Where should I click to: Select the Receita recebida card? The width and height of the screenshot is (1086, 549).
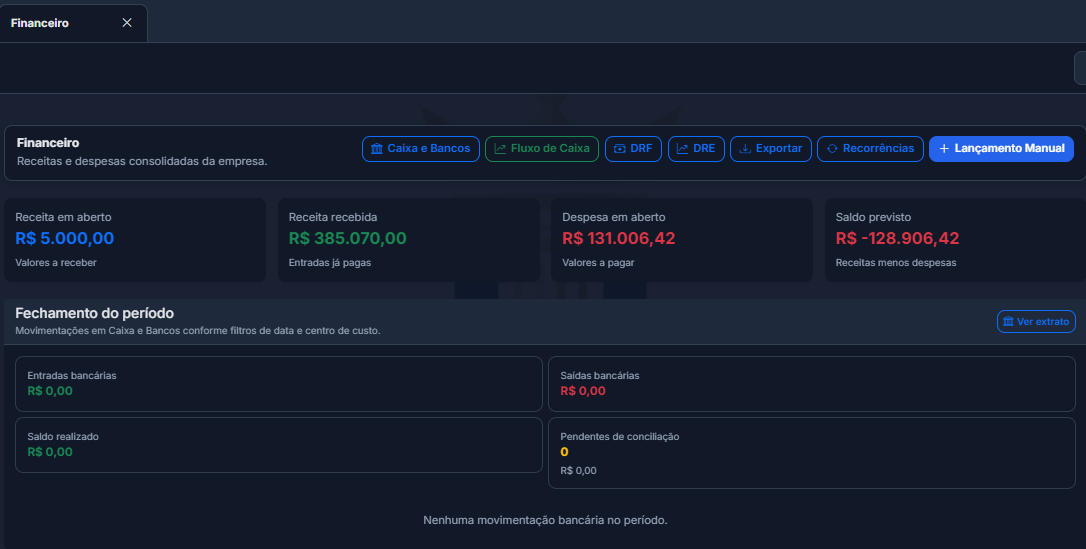[x=409, y=240]
